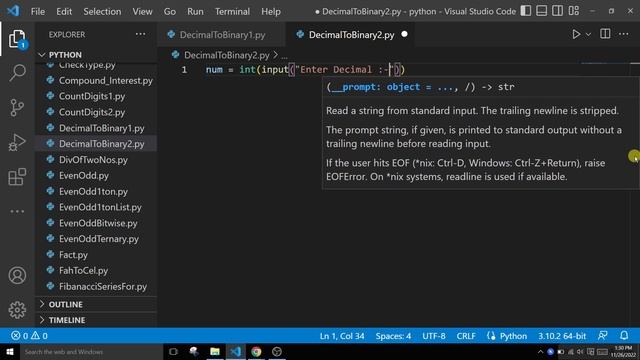Open EvenOdd1ton.py in explorer
Viewport: 640px width, 360px height.
pos(93,191)
